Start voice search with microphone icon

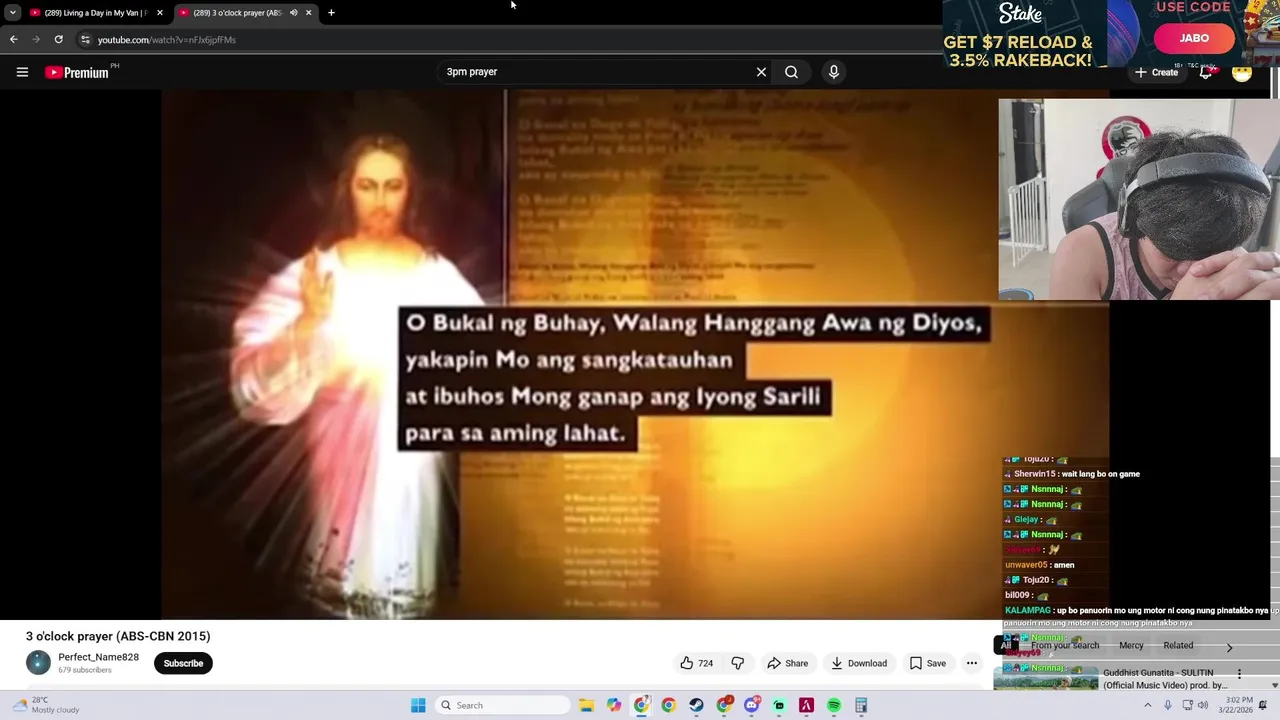(x=833, y=72)
